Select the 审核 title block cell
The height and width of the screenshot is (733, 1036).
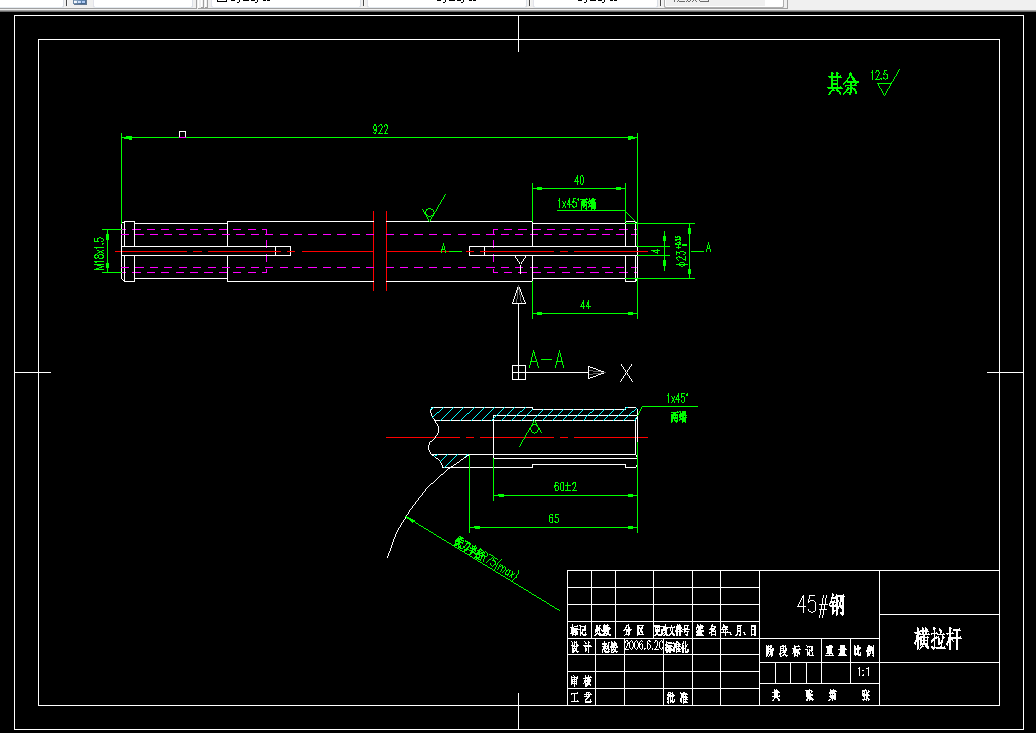[x=581, y=681]
